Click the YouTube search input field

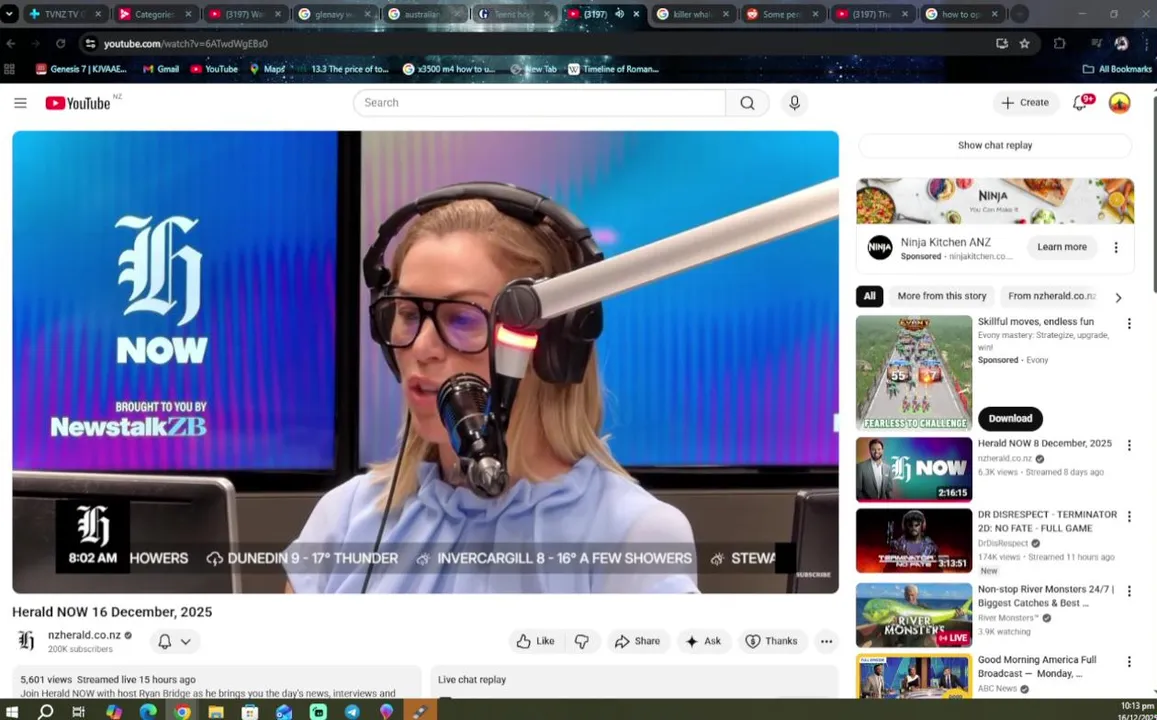click(x=539, y=103)
